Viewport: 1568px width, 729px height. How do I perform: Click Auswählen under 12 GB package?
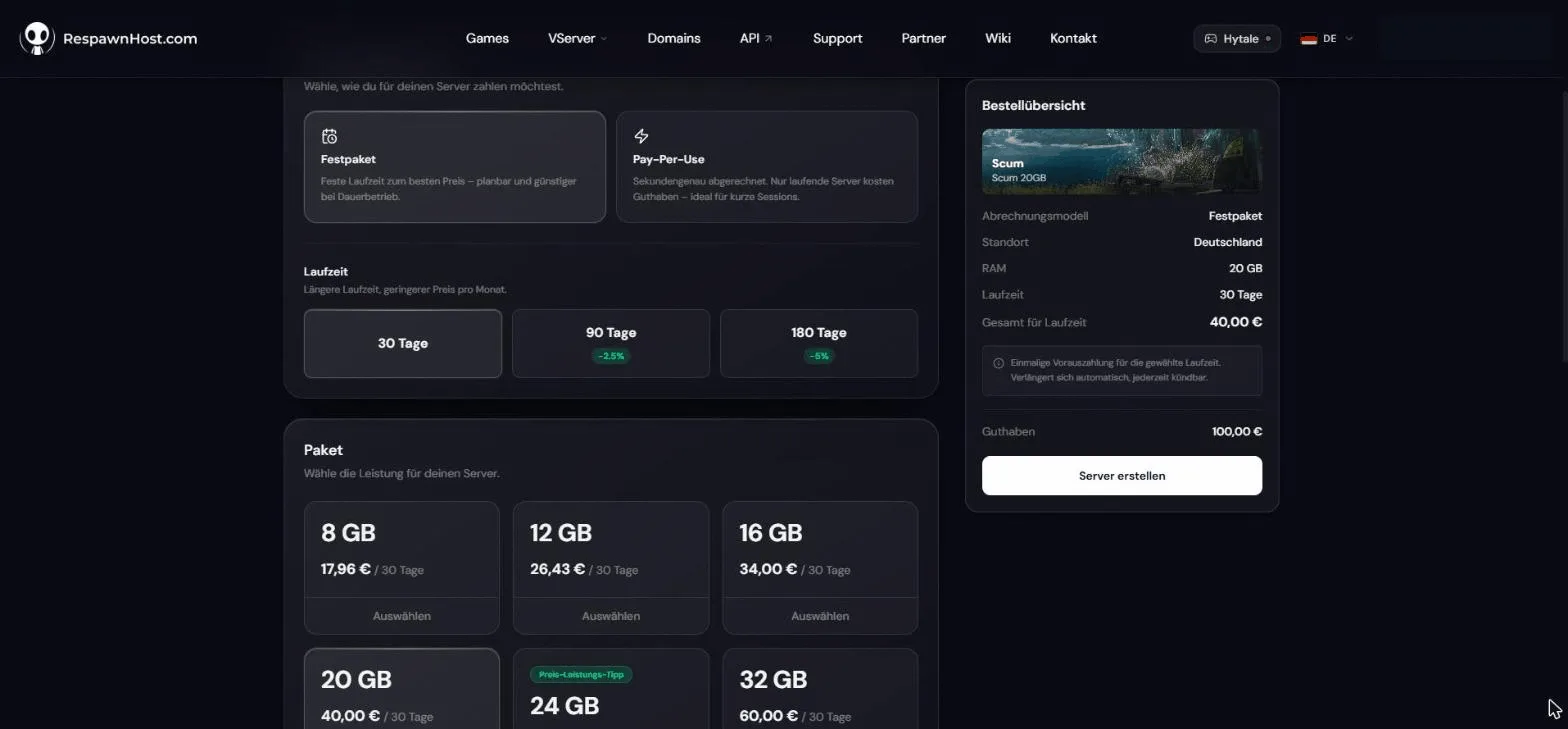click(611, 616)
